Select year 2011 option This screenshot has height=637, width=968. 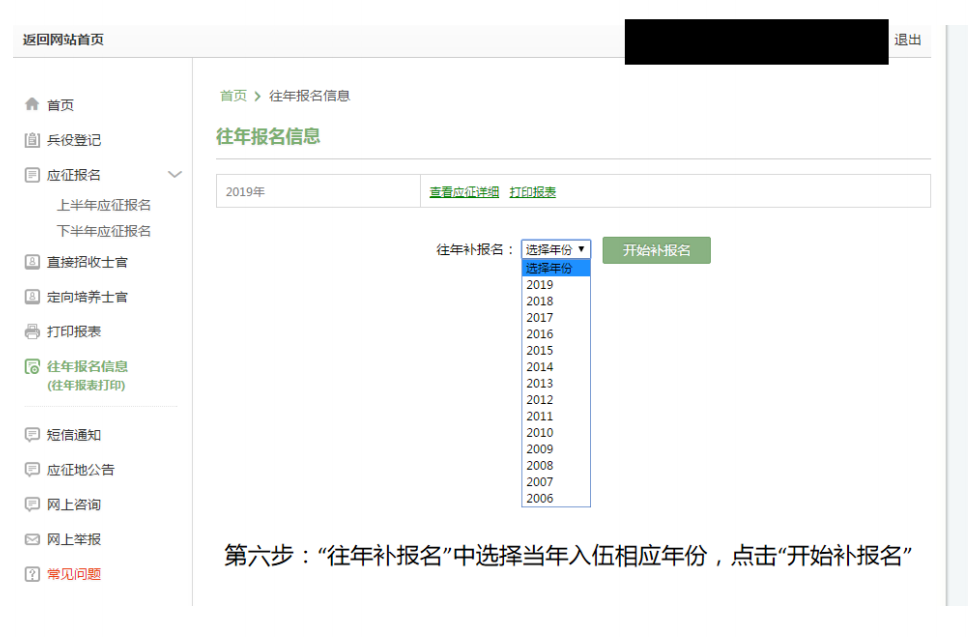point(556,416)
